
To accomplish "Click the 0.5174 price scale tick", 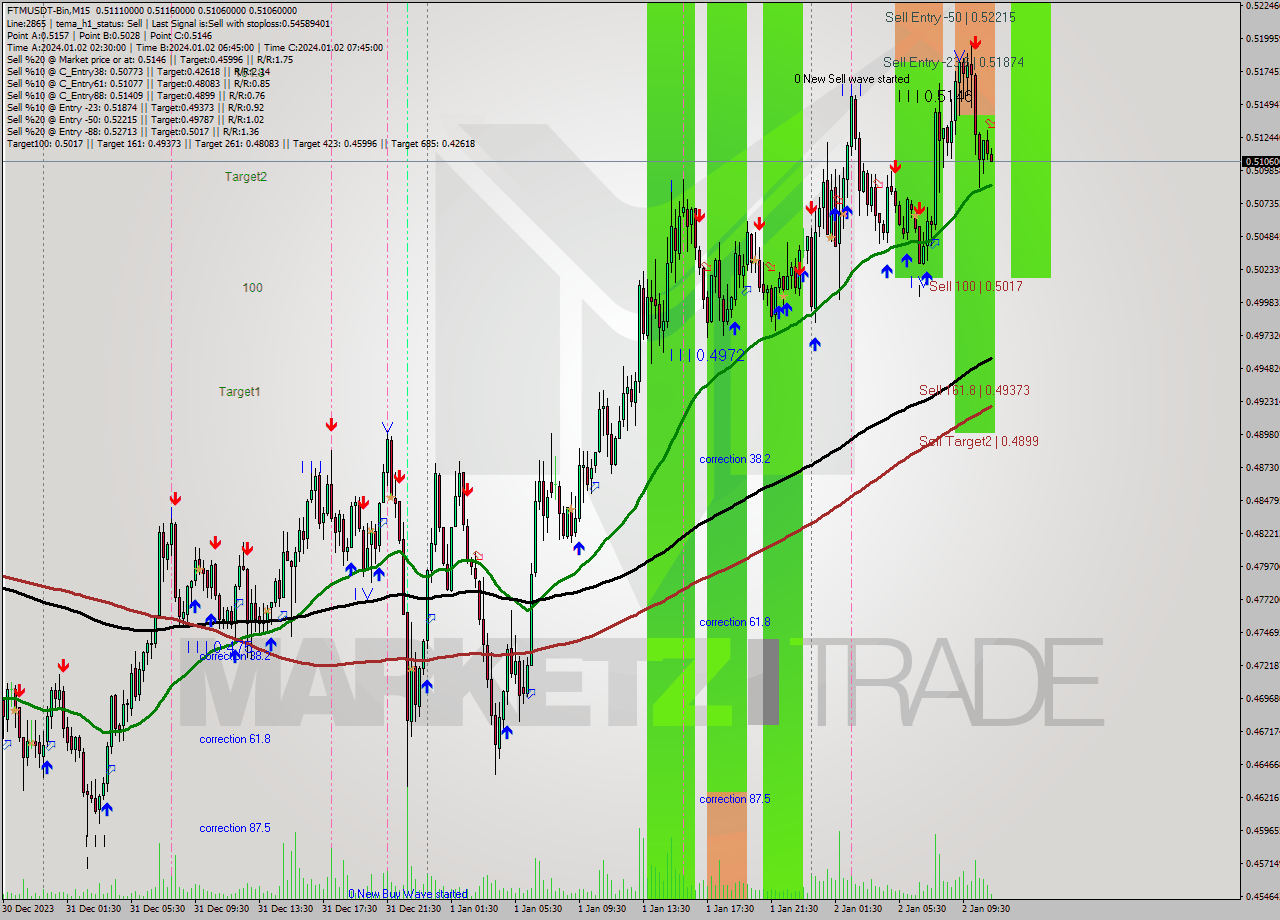I will [1261, 71].
